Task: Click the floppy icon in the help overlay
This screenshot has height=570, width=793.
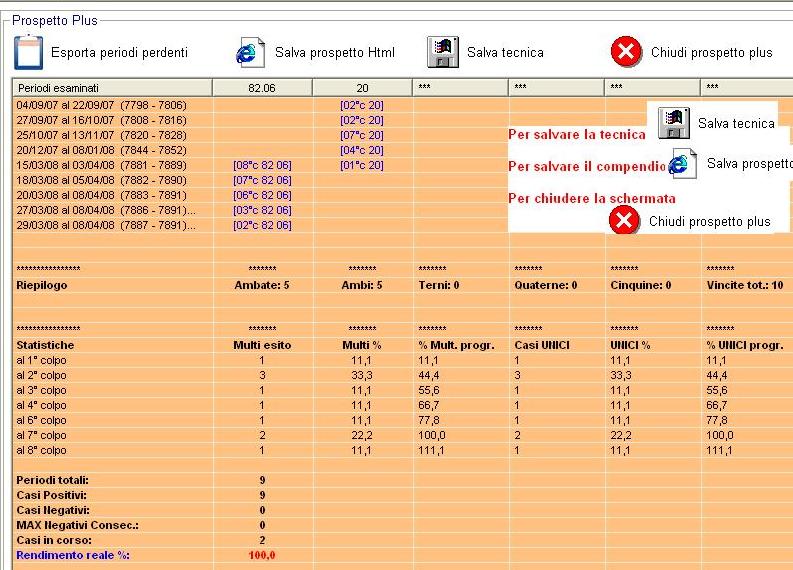Action: pyautogui.click(x=674, y=123)
